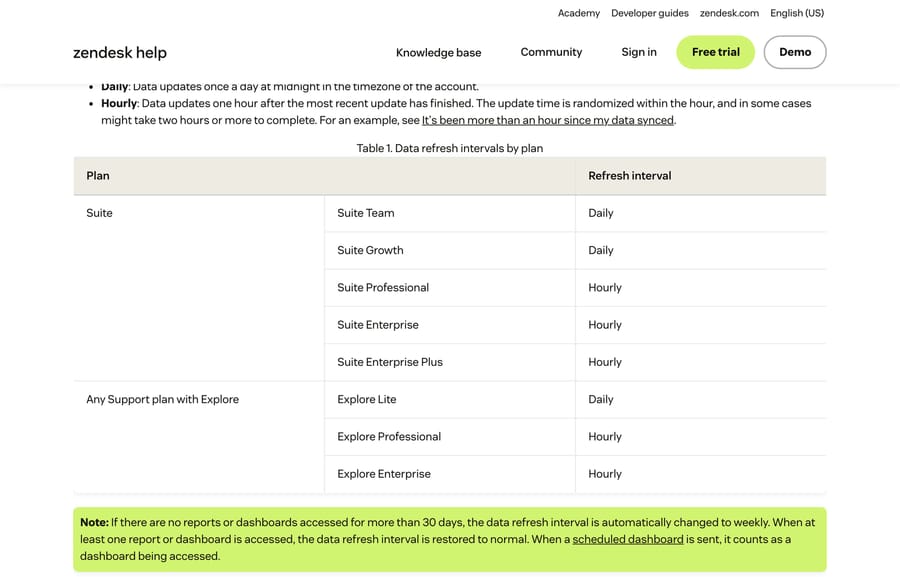Click Any Support plan with Explore cell
900x577 pixels.
point(199,437)
